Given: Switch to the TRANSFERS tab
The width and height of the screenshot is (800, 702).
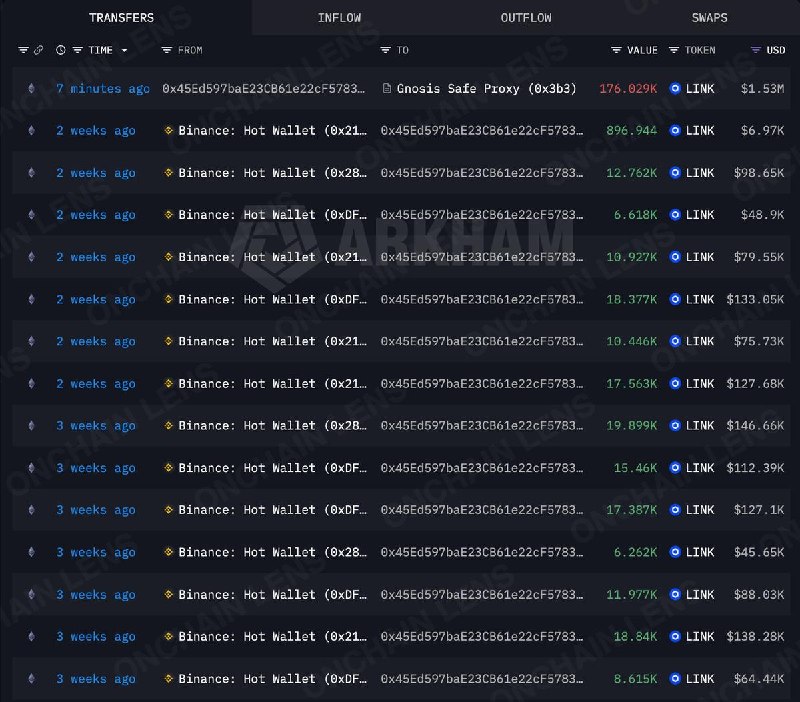Looking at the screenshot, I should [x=121, y=18].
